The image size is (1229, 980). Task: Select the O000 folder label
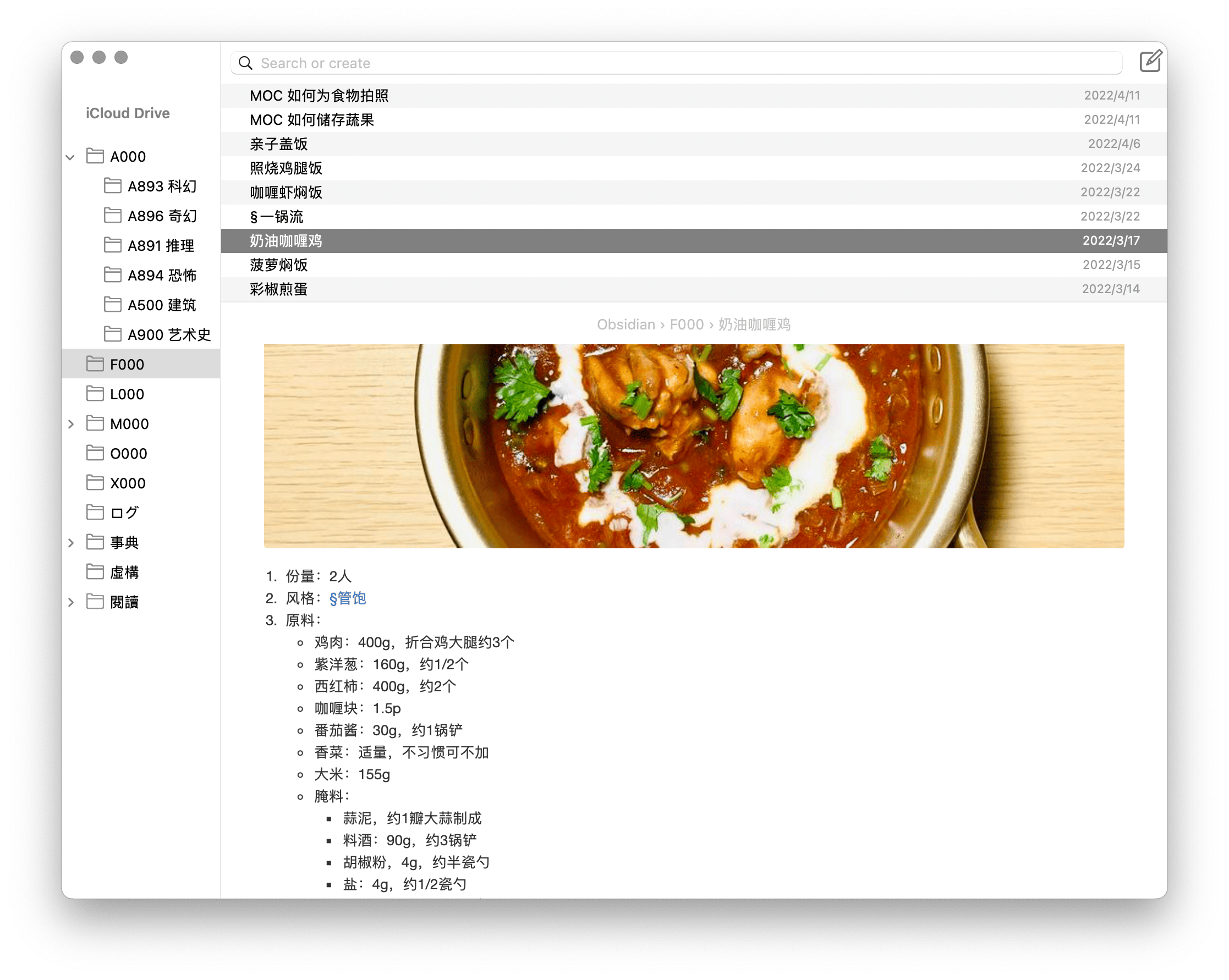pos(128,454)
